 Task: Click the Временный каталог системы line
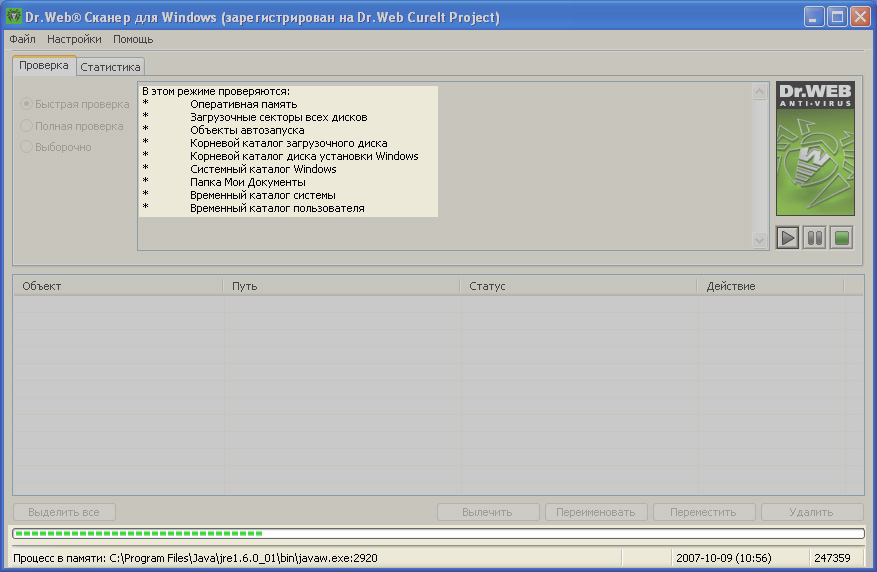click(263, 195)
